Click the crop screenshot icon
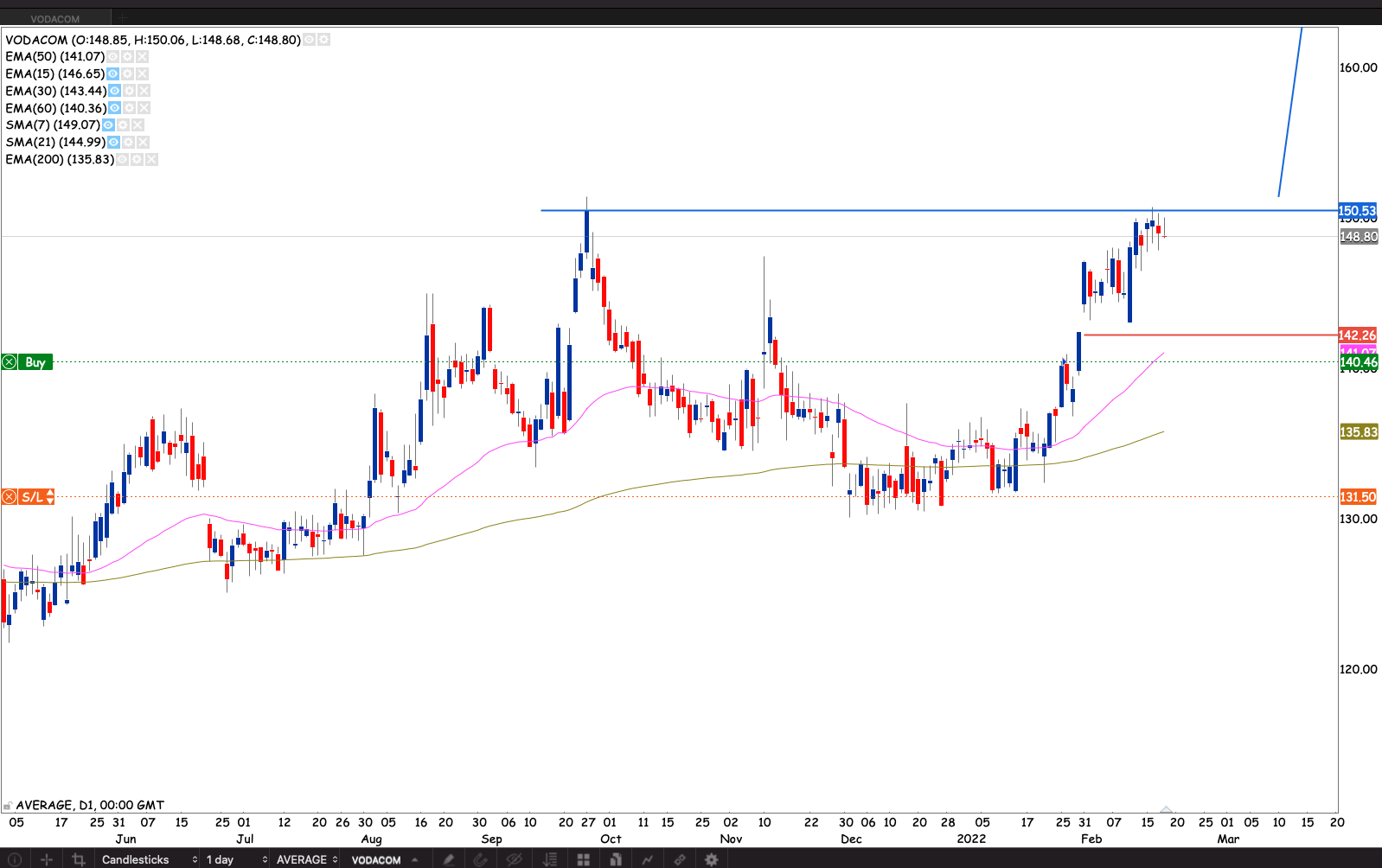Viewport: 1382px width, 868px height. [79, 859]
